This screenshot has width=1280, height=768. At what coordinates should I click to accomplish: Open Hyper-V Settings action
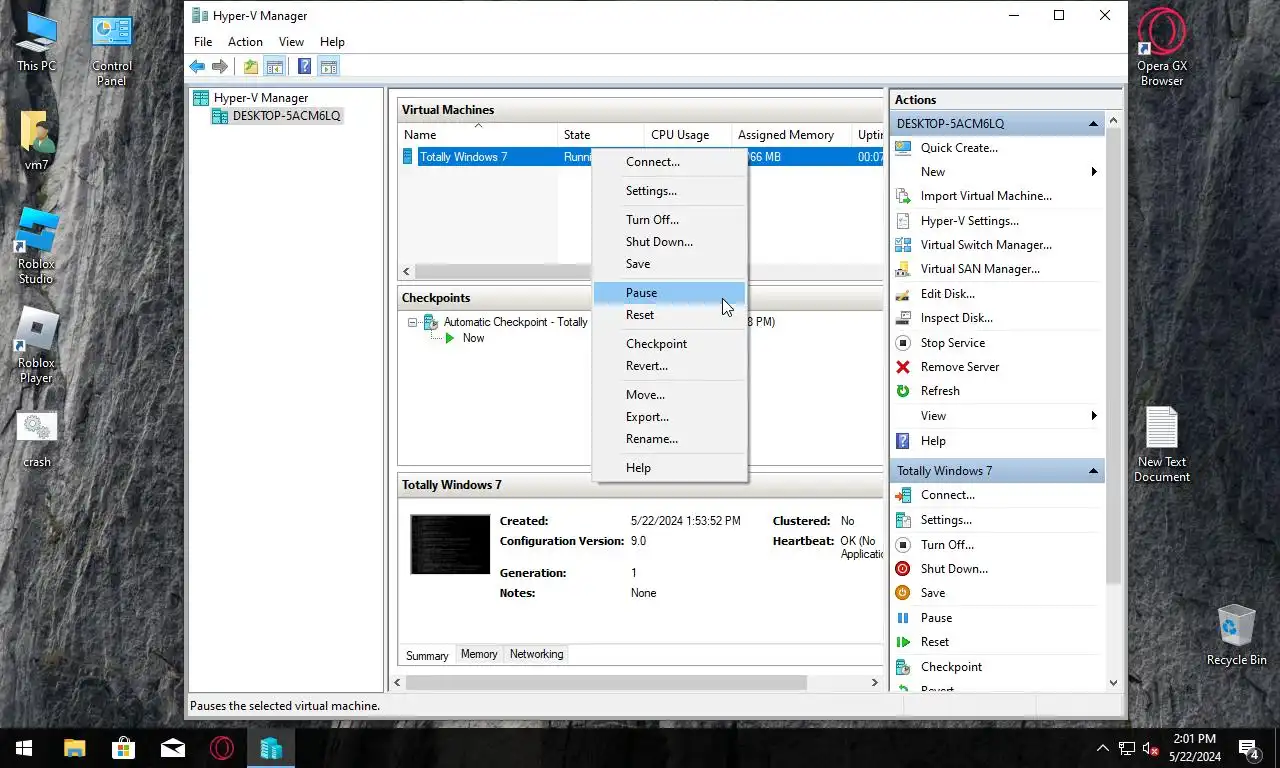969,221
